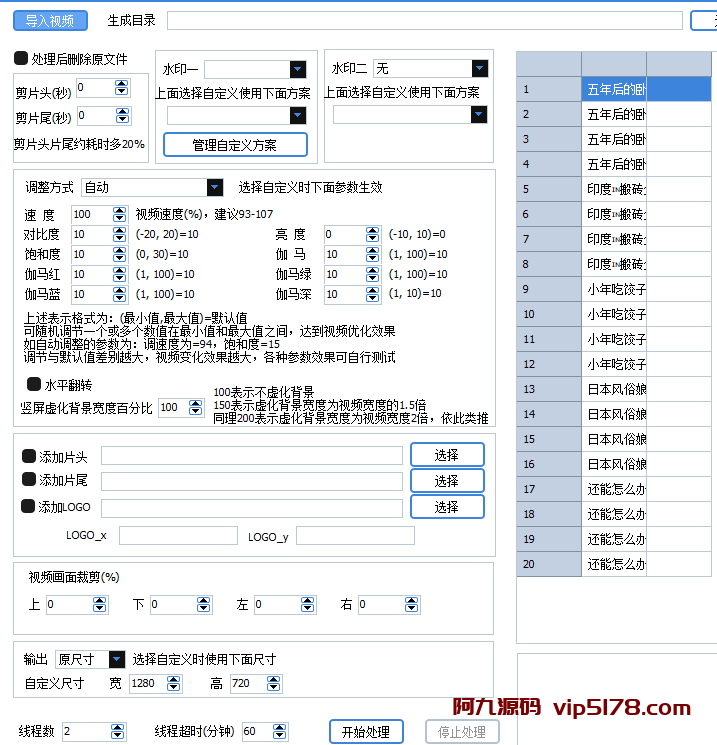Click 选择 button for 添加片头
The height and width of the screenshot is (745, 717).
click(x=447, y=455)
